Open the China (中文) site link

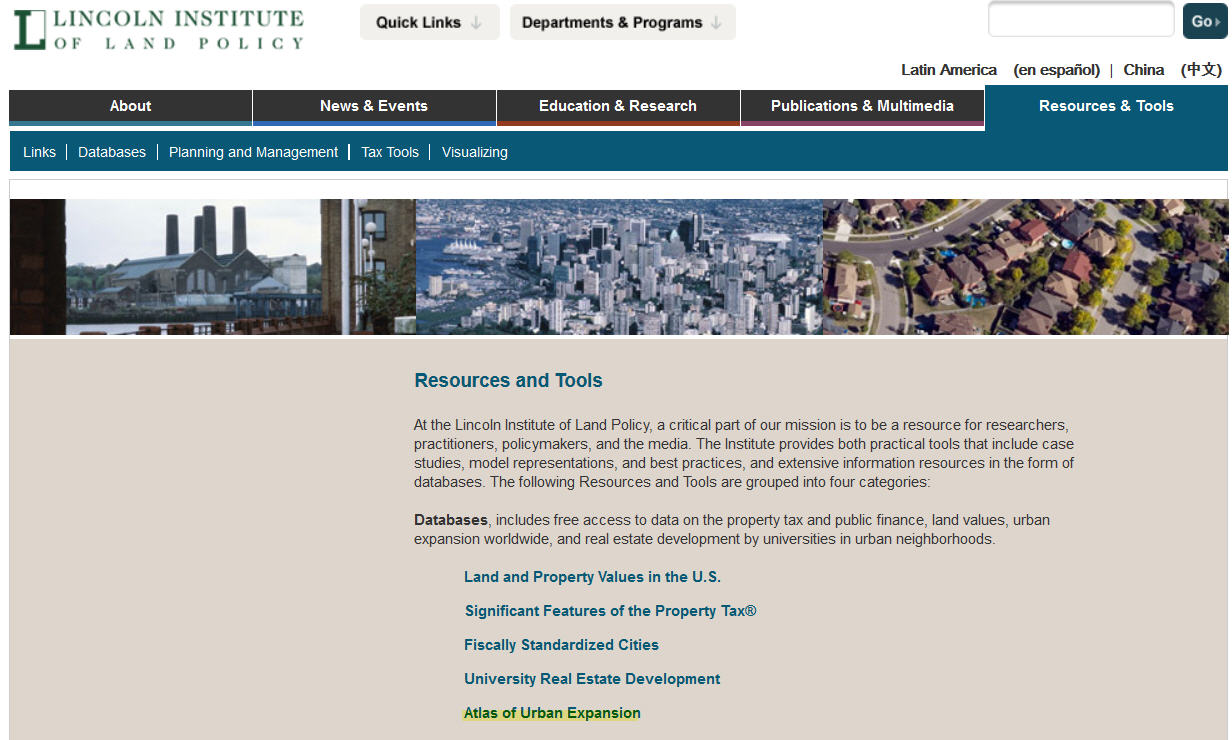(x=1171, y=70)
